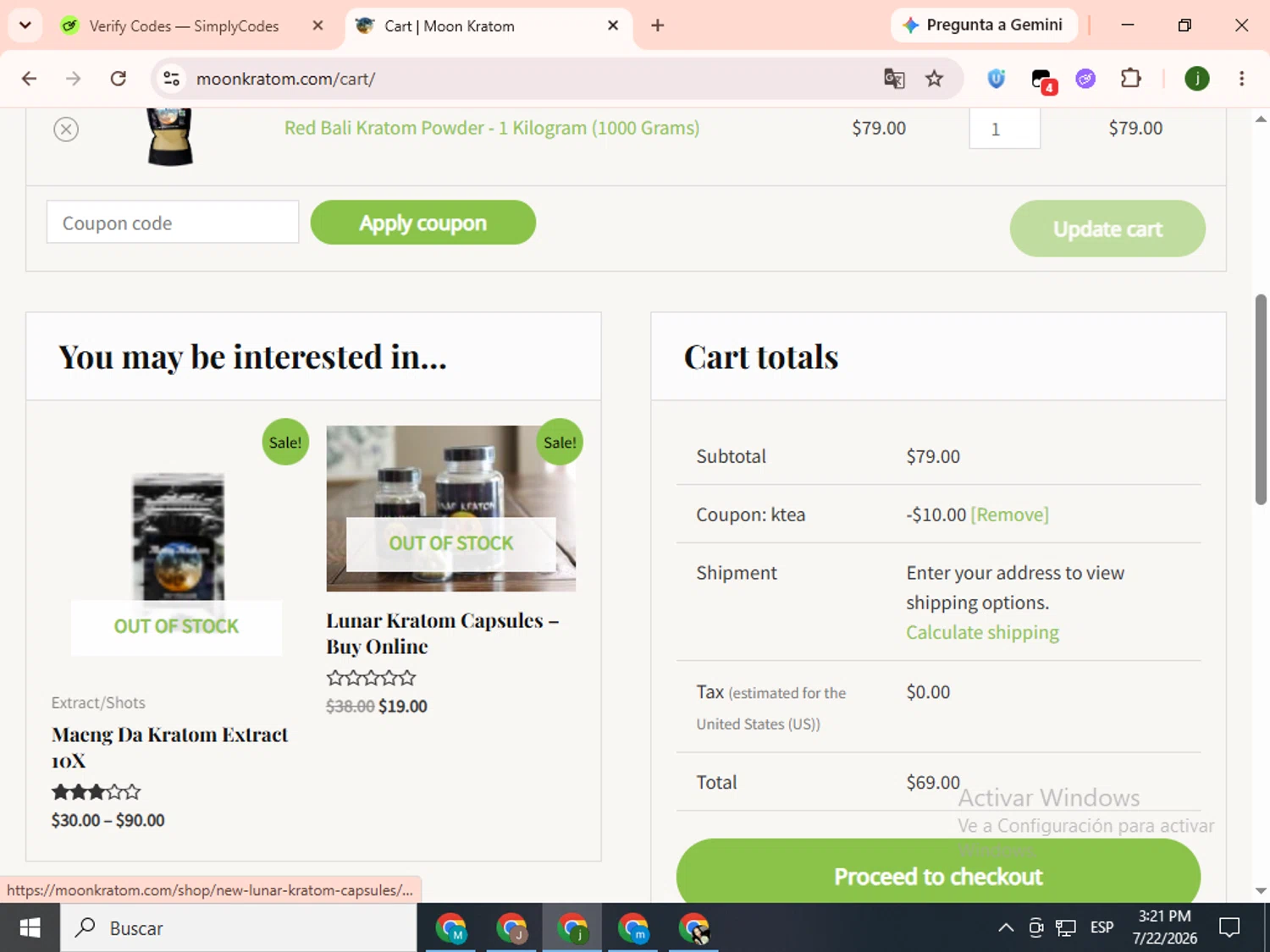Show hidden system tray icons

pos(1006,928)
